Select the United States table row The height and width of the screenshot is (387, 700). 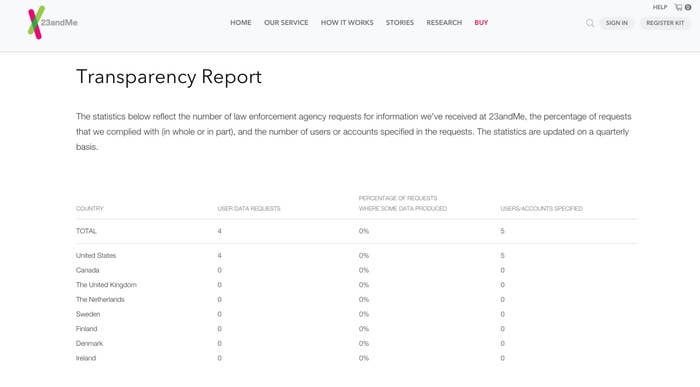pos(357,255)
